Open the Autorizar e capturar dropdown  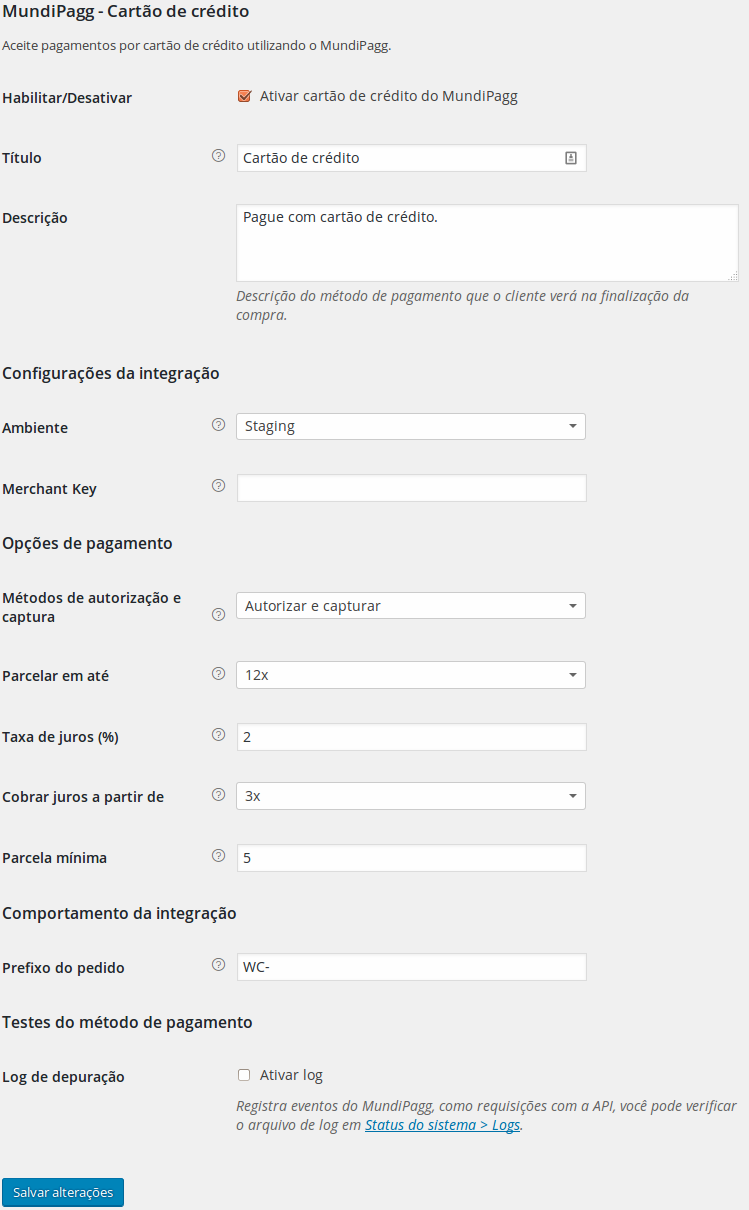[x=411, y=606]
